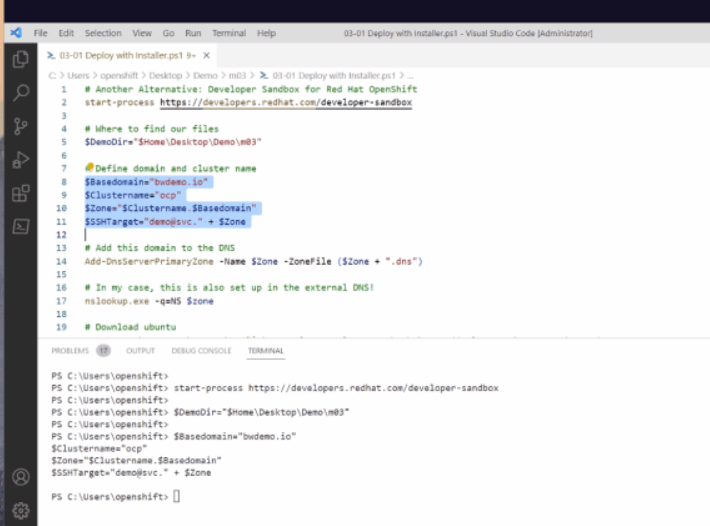This screenshot has height=526, width=710.
Task: Click the $Zone line in terminal output
Action: 136,460
